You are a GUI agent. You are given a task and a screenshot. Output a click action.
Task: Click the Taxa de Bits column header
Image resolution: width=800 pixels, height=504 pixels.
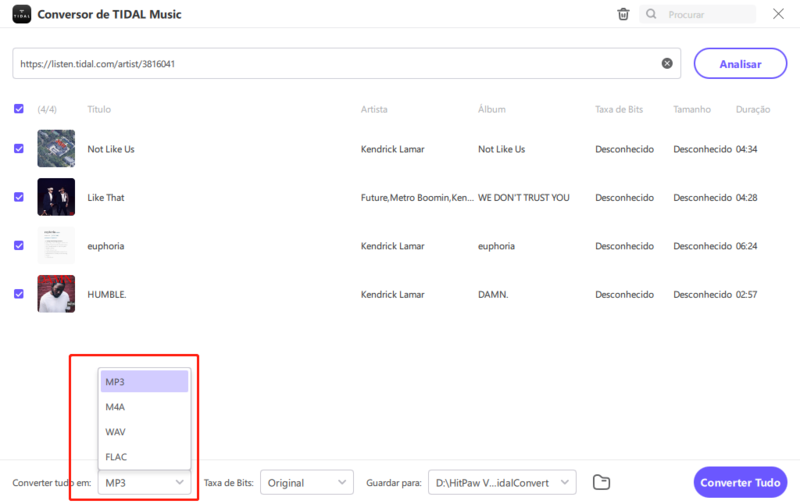click(619, 109)
